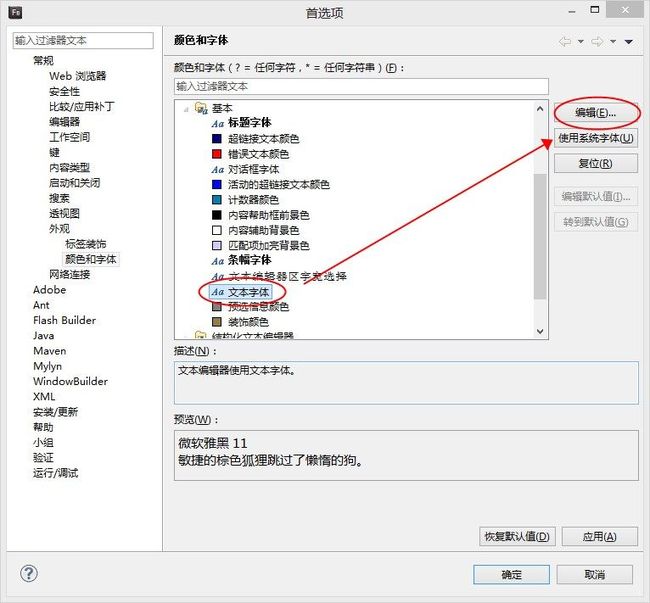Open WindowBuilder preferences category
The height and width of the screenshot is (603, 650).
(x=70, y=381)
